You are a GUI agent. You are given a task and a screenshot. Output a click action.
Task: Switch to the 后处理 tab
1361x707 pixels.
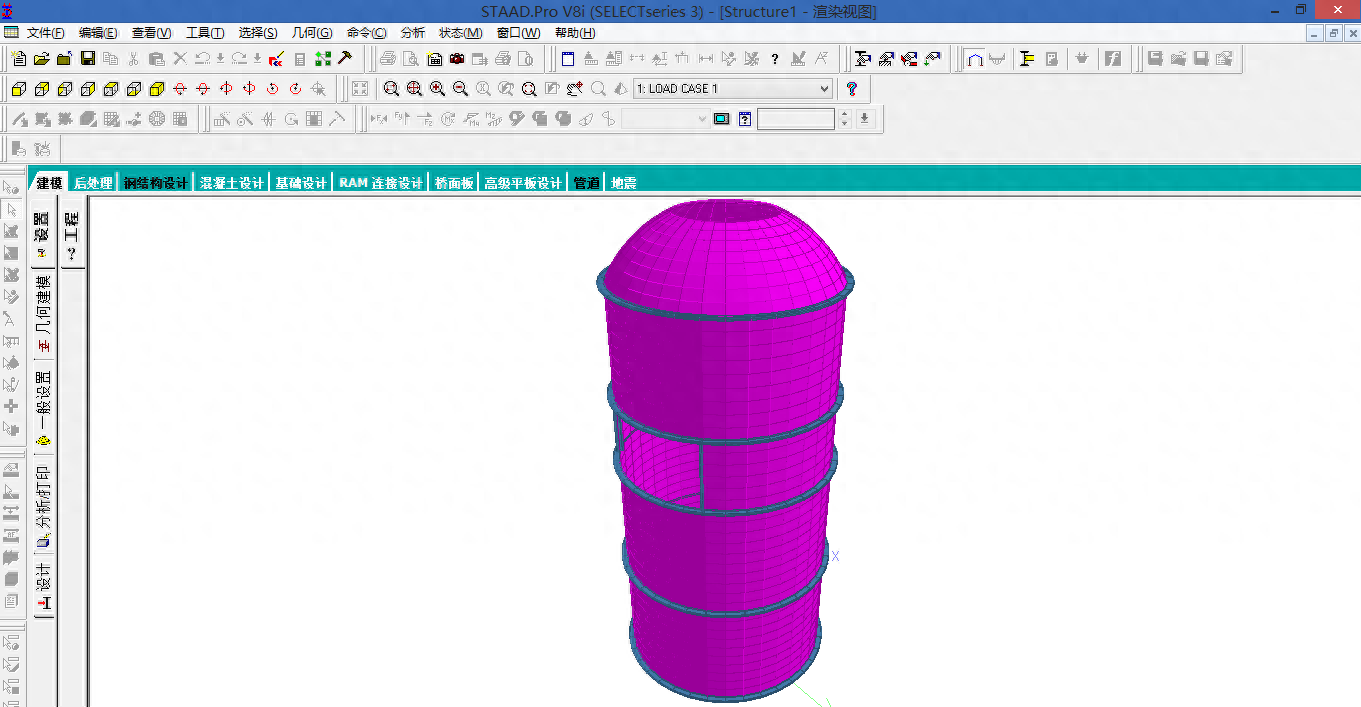pyautogui.click(x=93, y=183)
